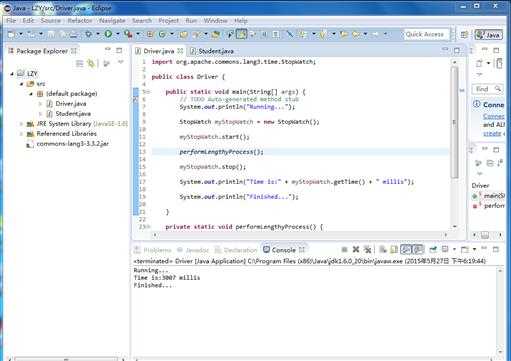
Task: Open the Help menu
Action: pos(241,21)
